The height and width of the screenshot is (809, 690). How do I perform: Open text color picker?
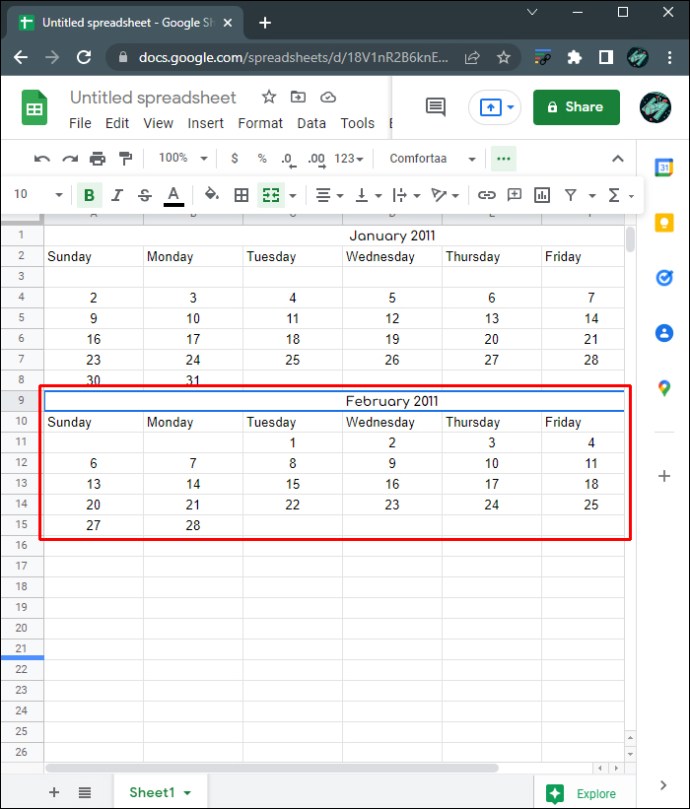coord(173,196)
